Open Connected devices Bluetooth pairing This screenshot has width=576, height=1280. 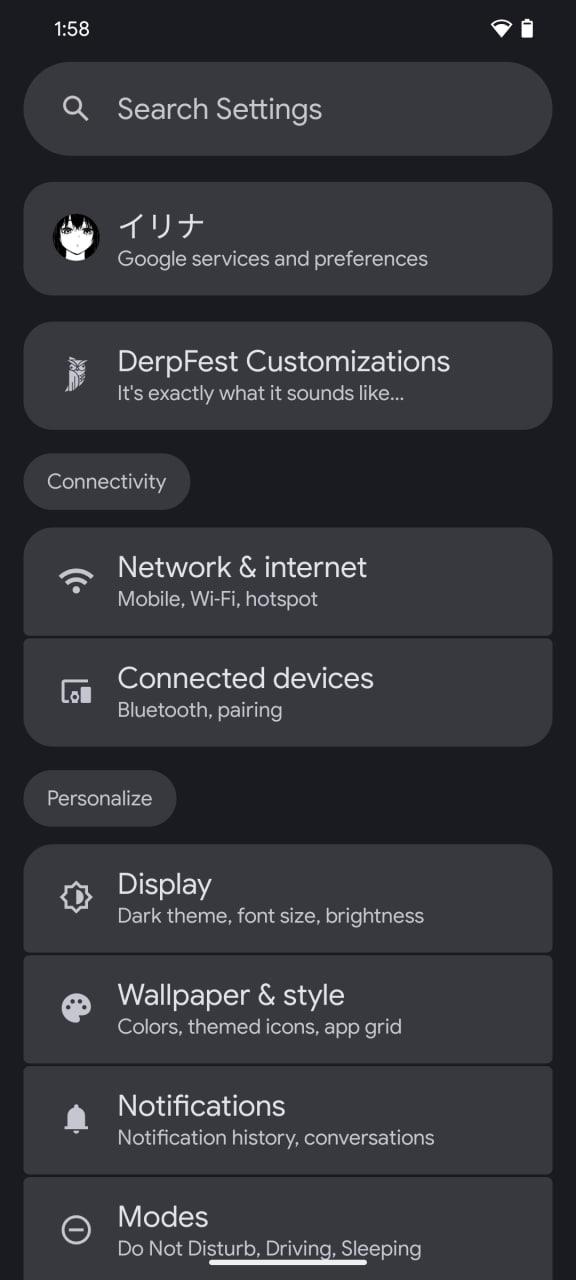(288, 692)
